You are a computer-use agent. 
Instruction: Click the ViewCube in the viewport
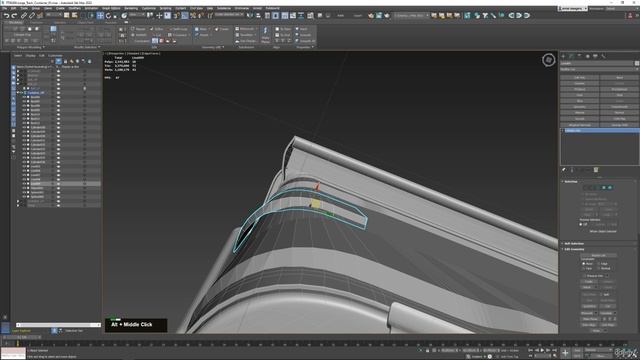[x=549, y=60]
